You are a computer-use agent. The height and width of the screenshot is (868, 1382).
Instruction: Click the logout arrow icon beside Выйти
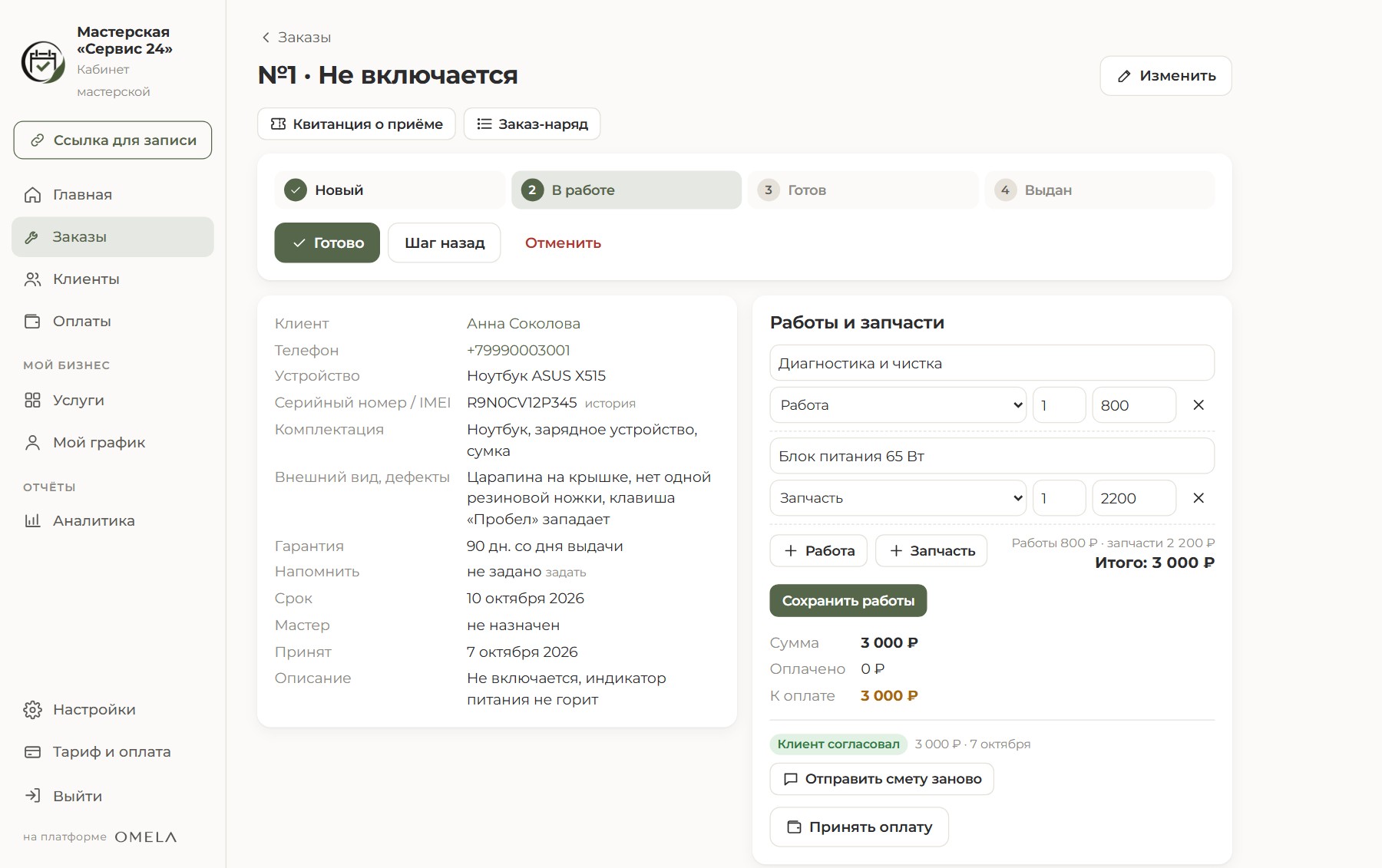pos(32,796)
